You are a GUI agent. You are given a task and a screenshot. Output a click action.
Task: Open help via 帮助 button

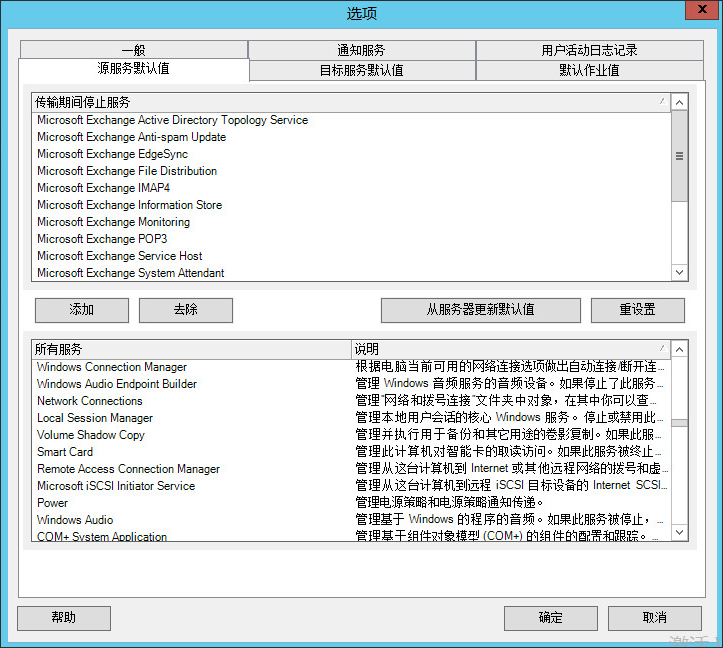coord(63,618)
